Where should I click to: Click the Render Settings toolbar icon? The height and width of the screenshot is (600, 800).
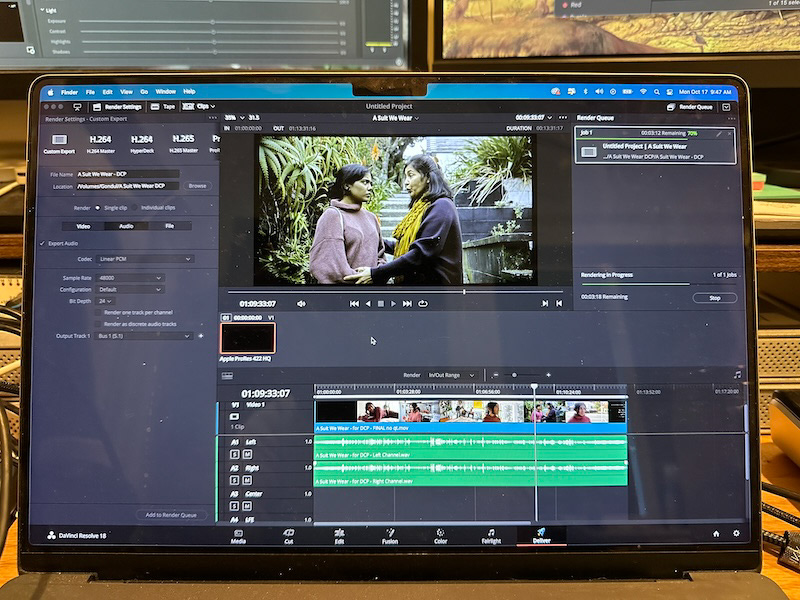[97, 107]
